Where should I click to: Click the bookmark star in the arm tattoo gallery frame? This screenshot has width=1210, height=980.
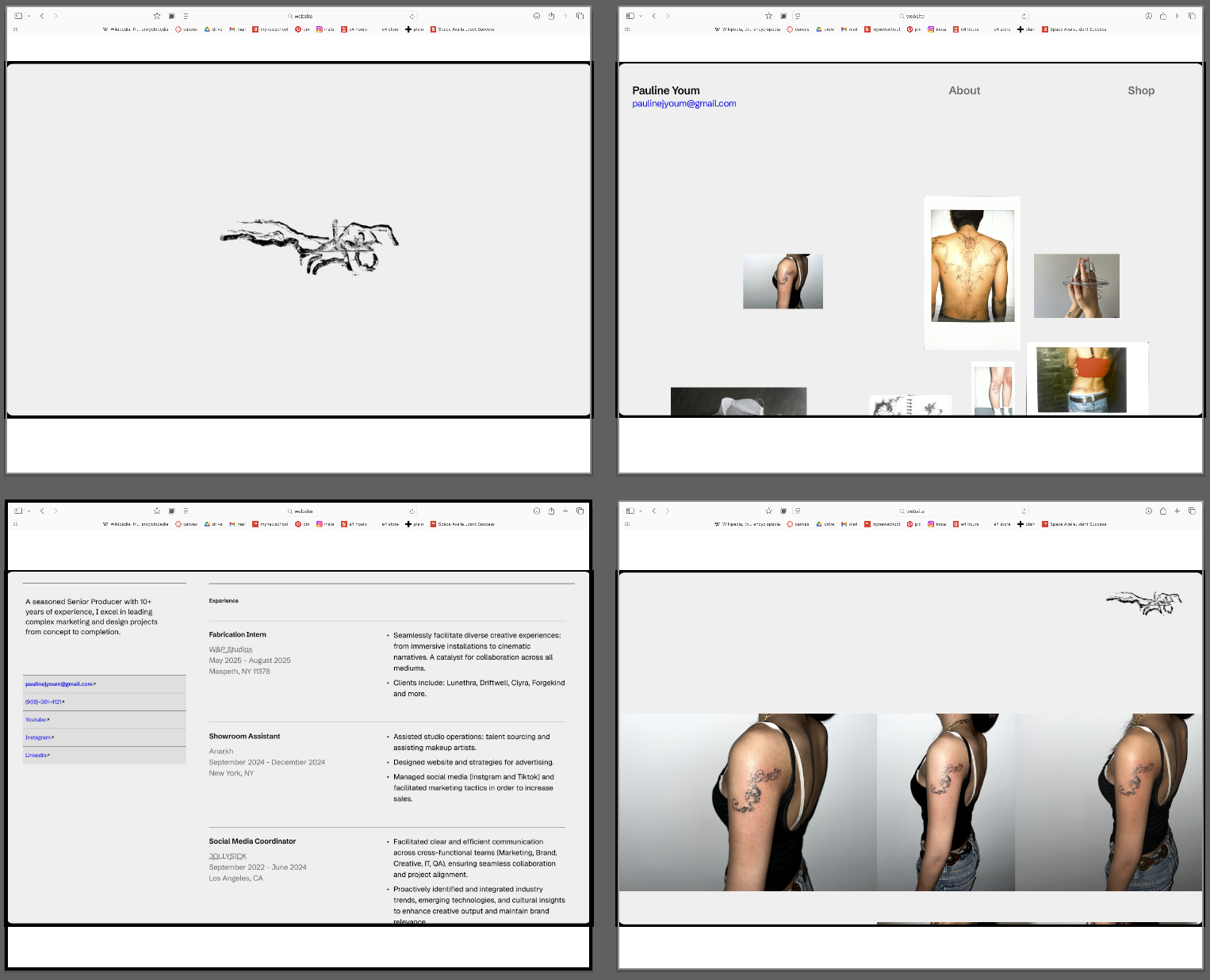tap(768, 511)
